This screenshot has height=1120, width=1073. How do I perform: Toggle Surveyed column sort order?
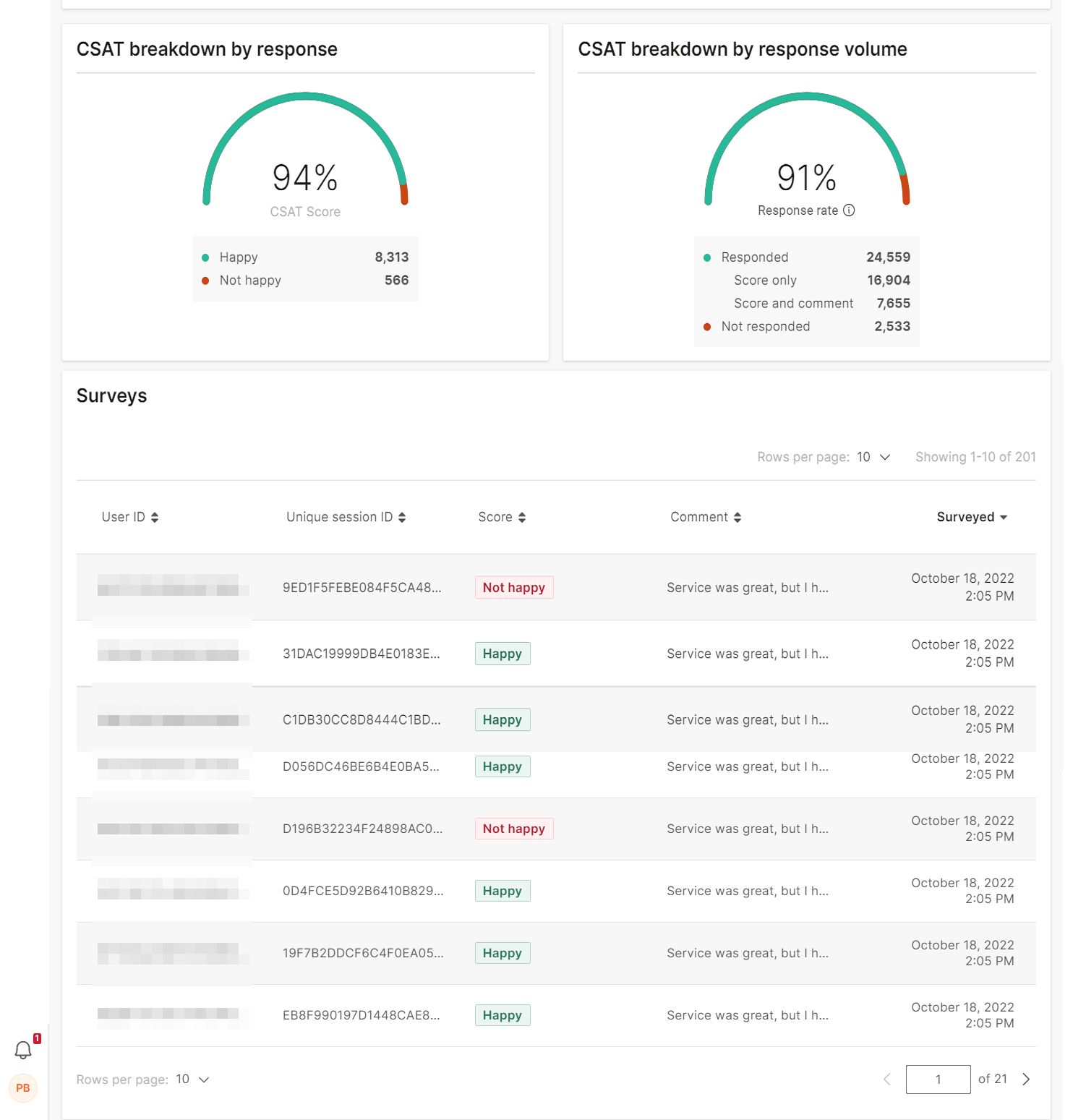971,517
